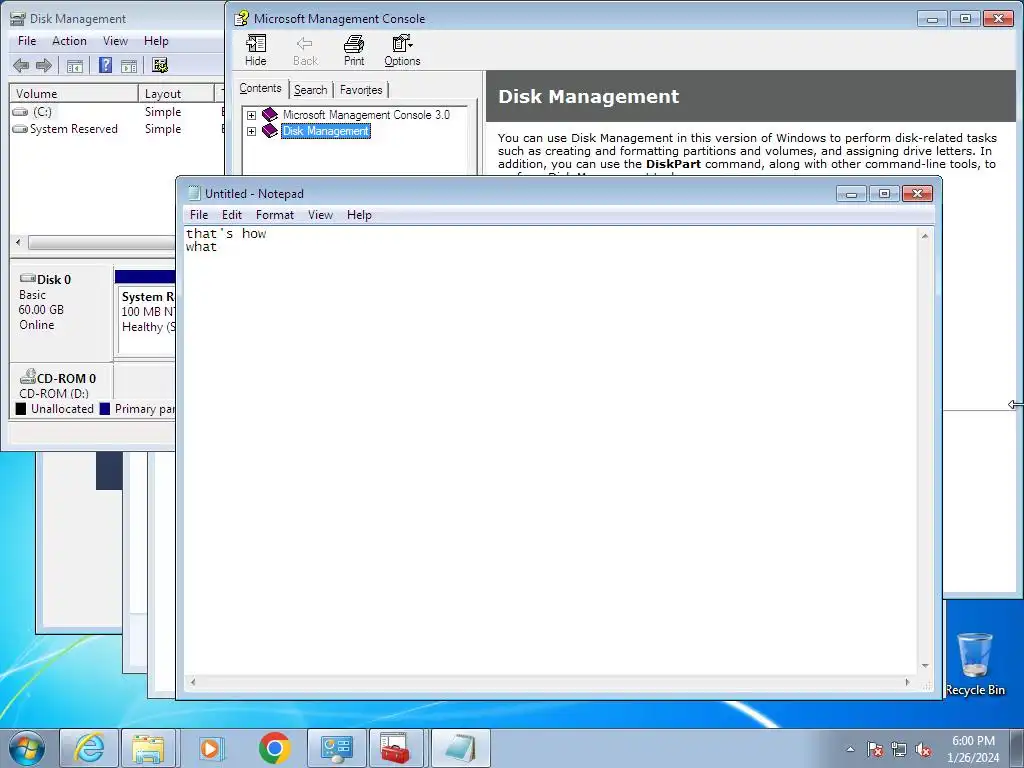This screenshot has height=768, width=1024.
Task: Show hidden tray icons with the arrow
Action: coord(850,749)
